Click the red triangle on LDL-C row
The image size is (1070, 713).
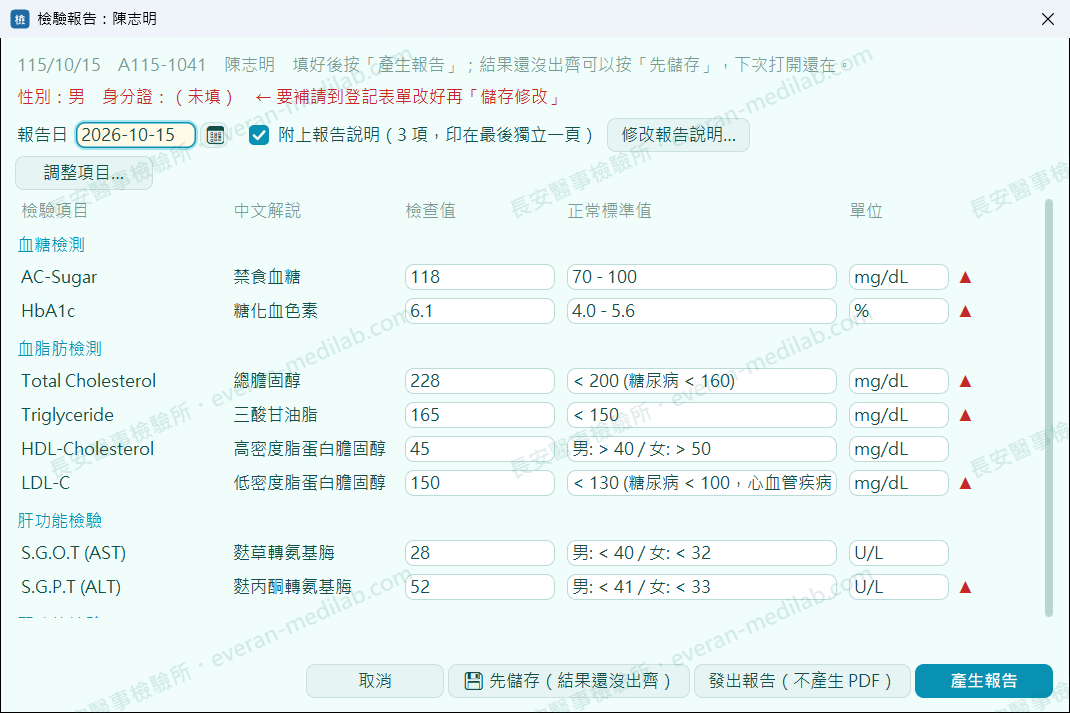[x=965, y=484]
